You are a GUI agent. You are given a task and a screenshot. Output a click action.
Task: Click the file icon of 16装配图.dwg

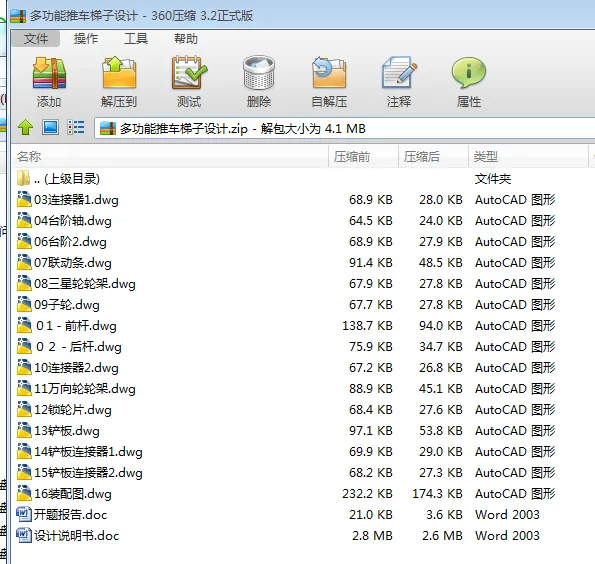(x=24, y=493)
